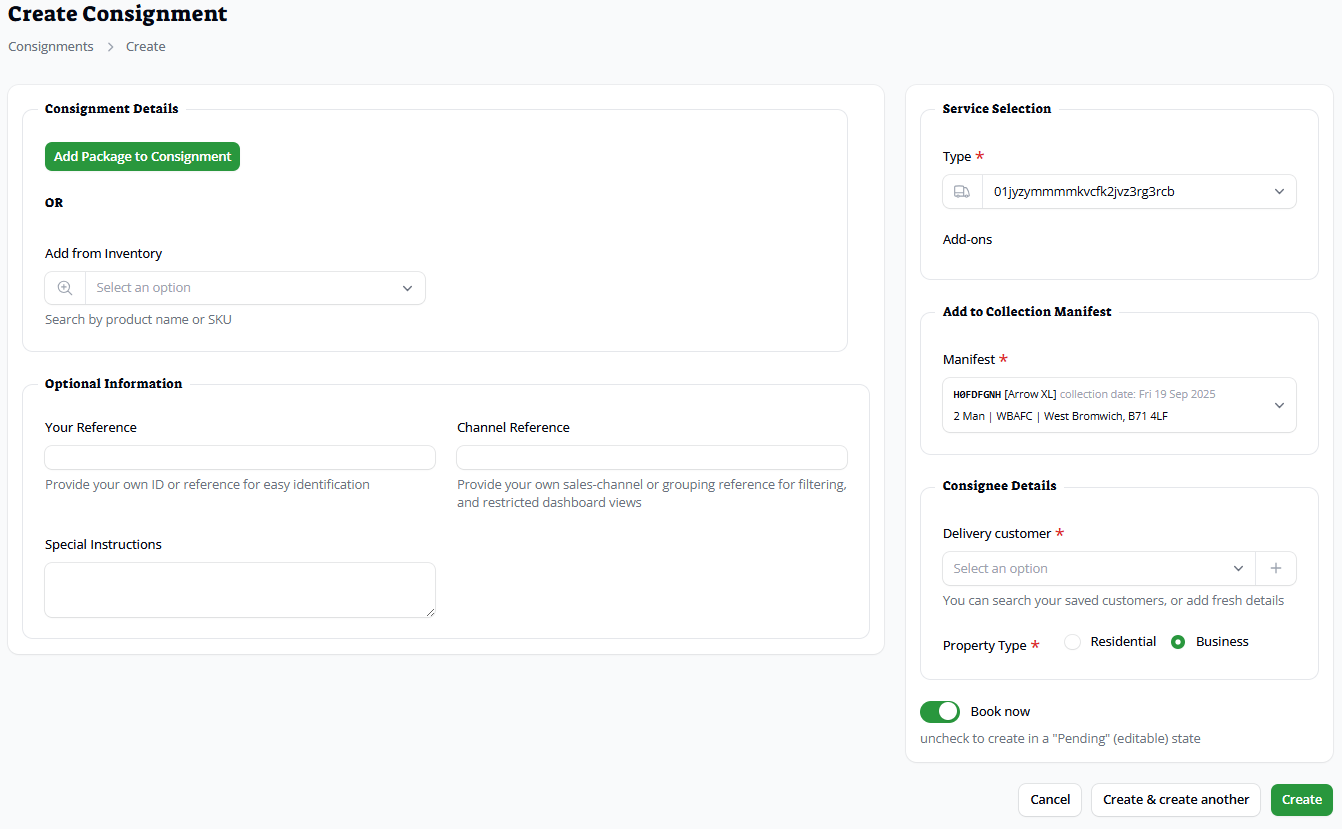The image size is (1342, 829).
Task: Click the Create breadcrumb item
Action: [x=146, y=47]
